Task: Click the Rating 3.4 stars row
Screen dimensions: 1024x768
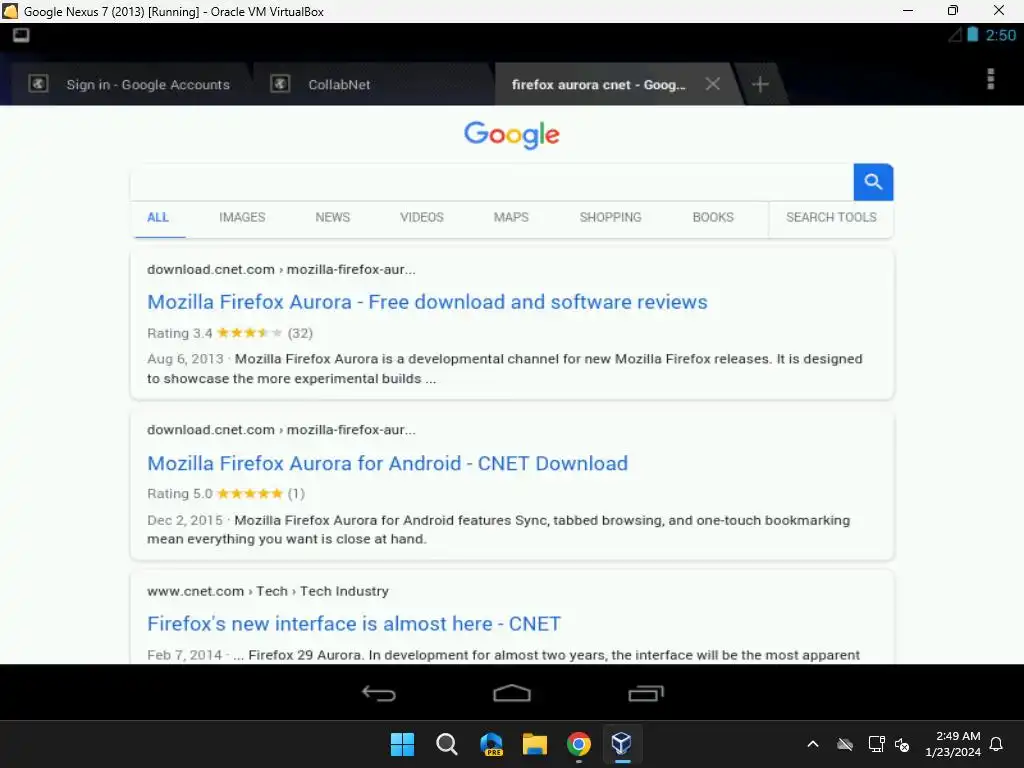Action: tap(230, 333)
